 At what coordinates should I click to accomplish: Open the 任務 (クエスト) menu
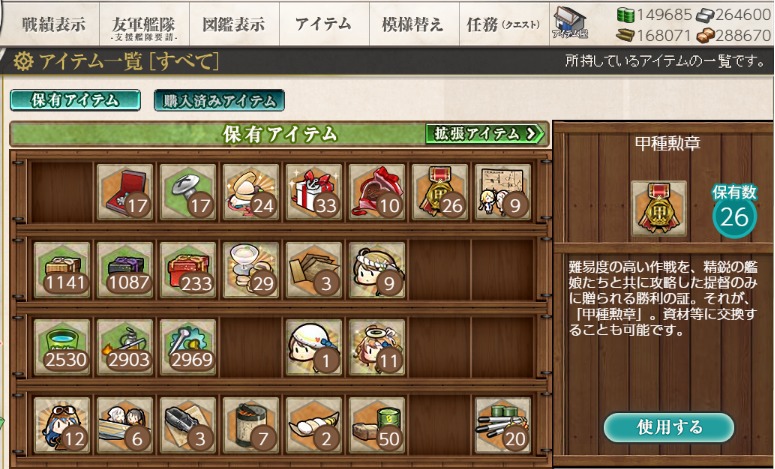tap(504, 24)
